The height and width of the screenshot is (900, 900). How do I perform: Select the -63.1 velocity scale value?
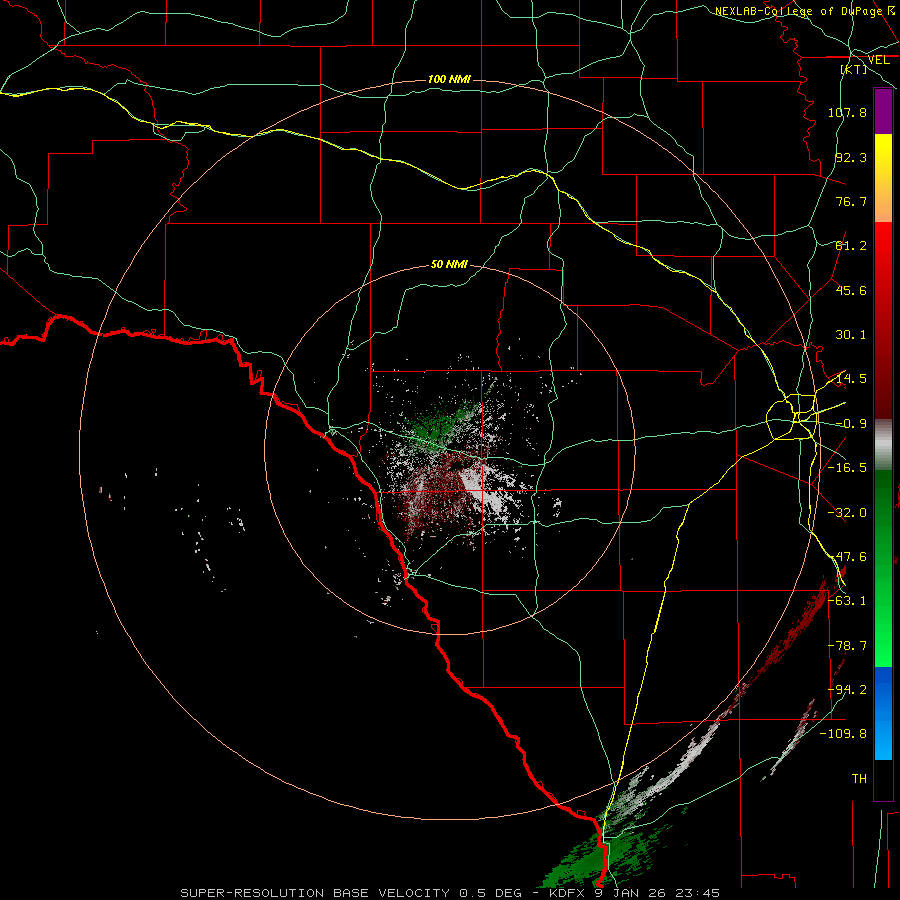847,601
